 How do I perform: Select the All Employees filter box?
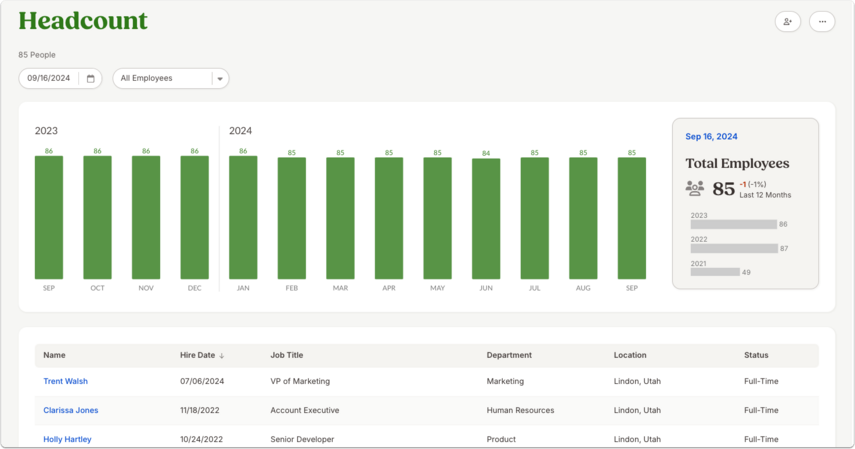coord(171,79)
